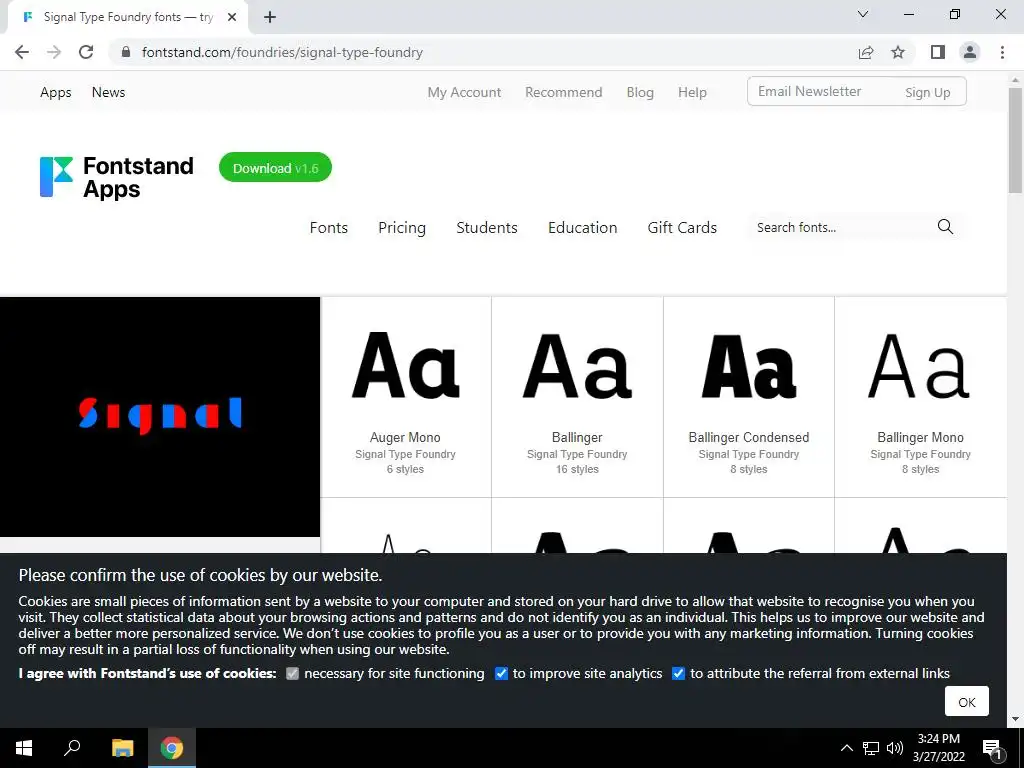The width and height of the screenshot is (1024, 768).
Task: Click the green Download v1.6 button
Action: 275,168
